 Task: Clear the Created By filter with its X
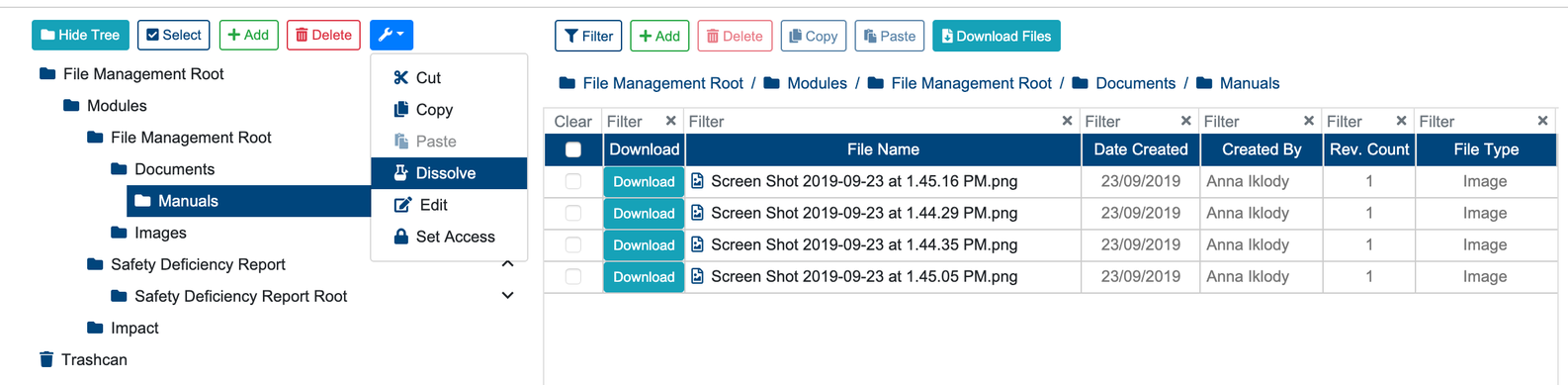click(1309, 121)
